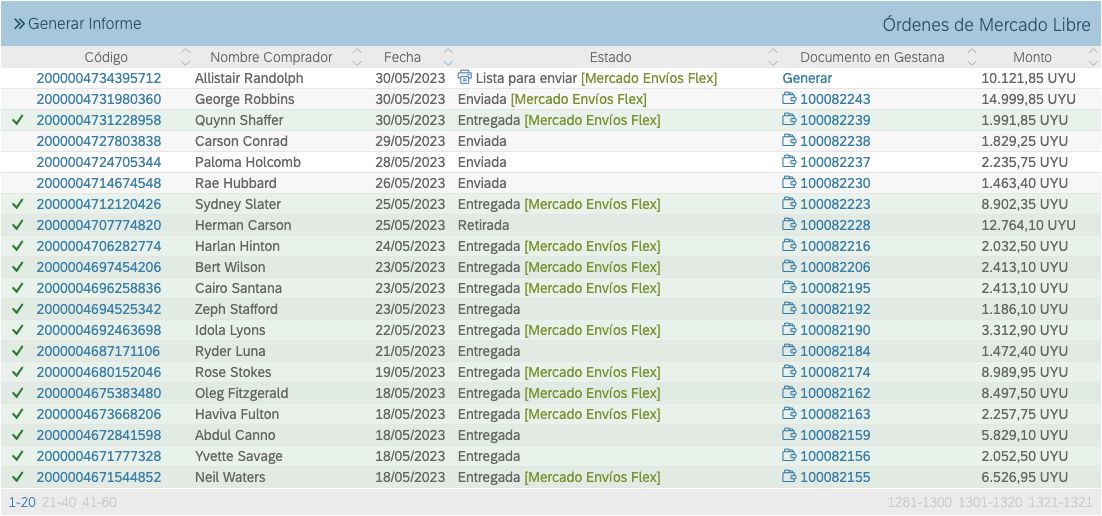Jump to last page 1321-1321

[1061, 502]
